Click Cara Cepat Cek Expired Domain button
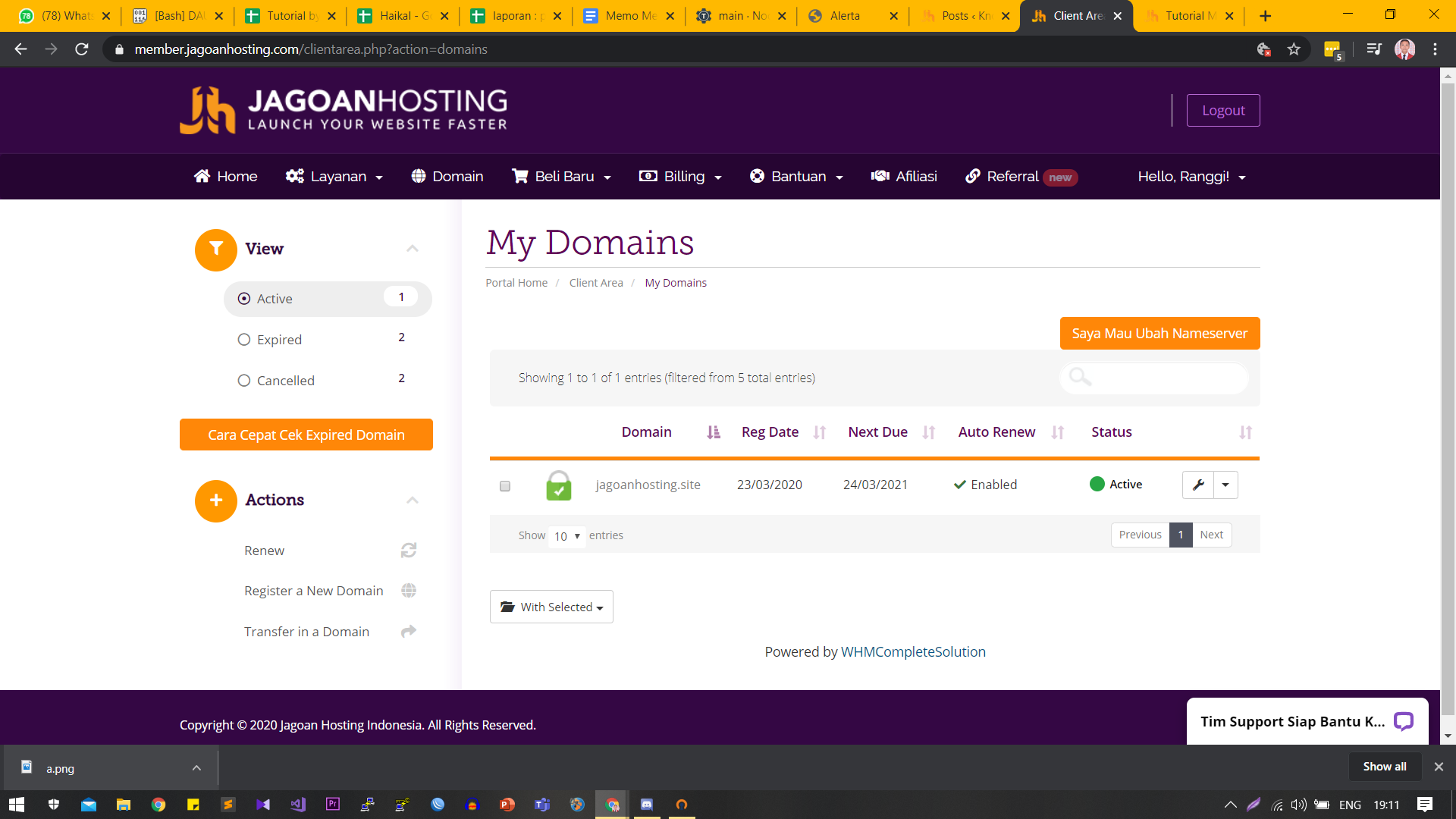 306,435
